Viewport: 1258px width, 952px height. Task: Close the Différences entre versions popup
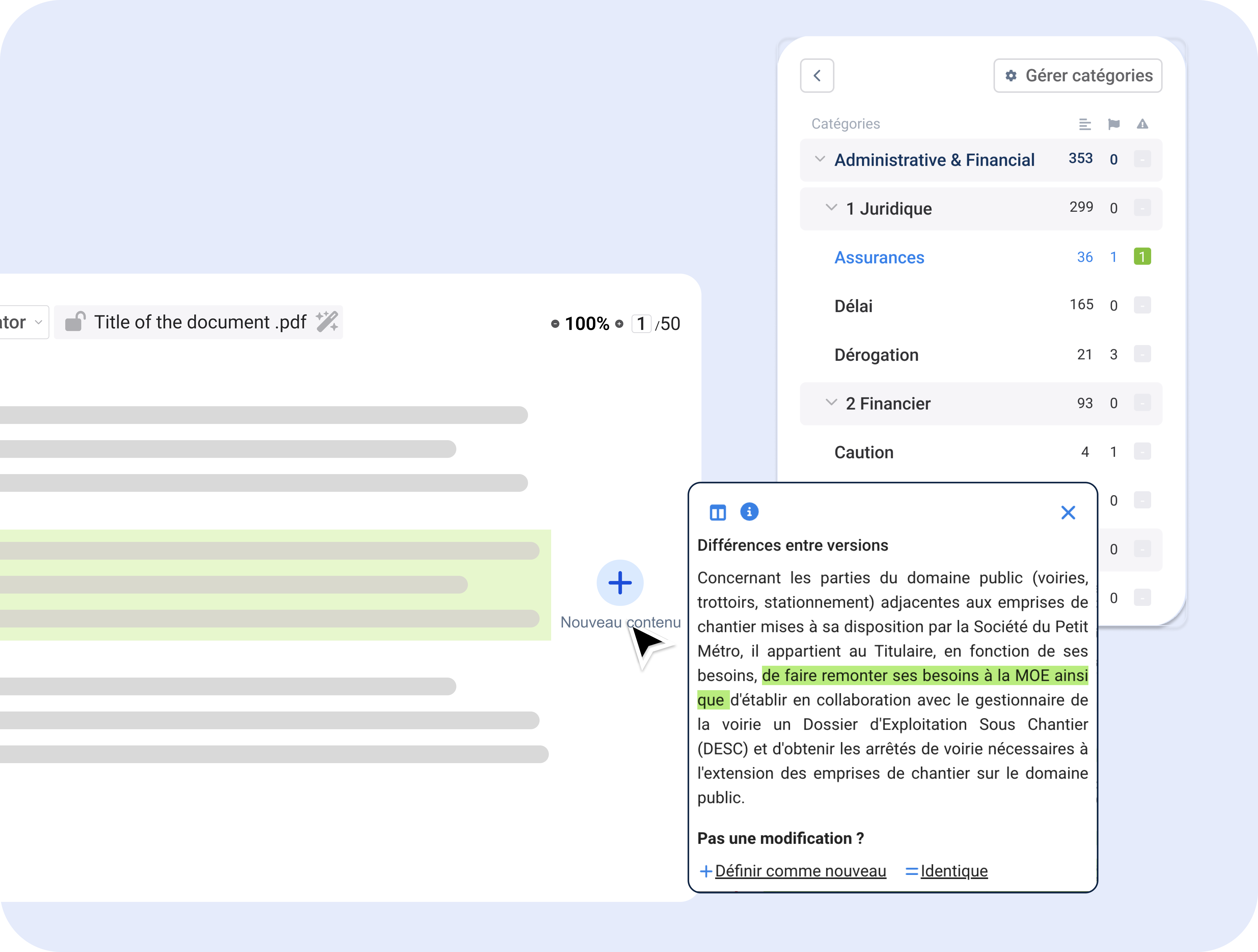[1068, 513]
